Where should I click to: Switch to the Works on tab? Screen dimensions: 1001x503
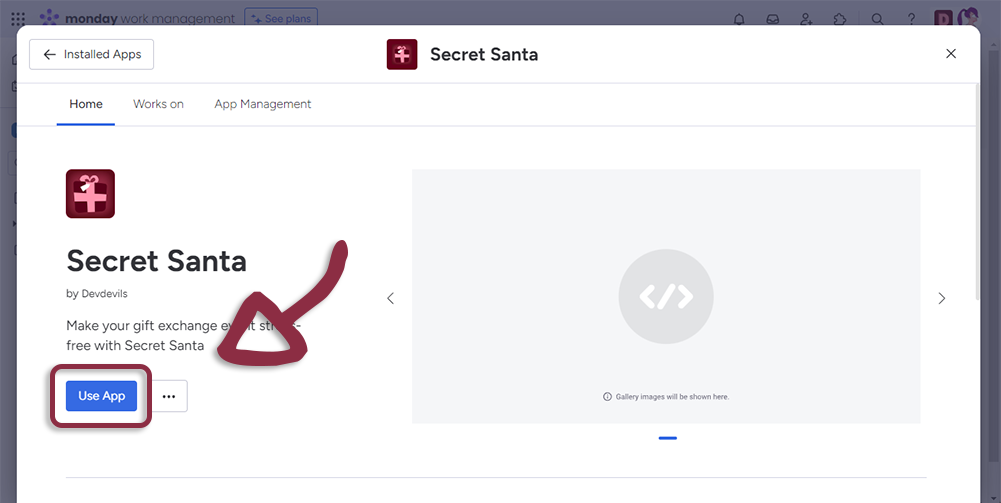point(158,104)
